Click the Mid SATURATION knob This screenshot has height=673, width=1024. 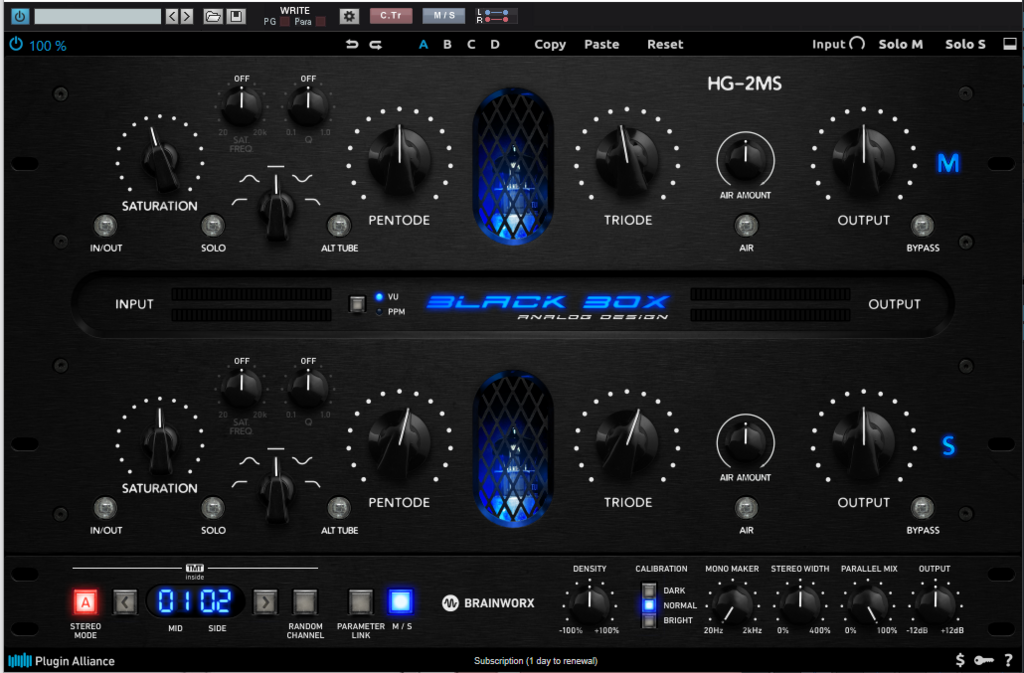[159, 157]
